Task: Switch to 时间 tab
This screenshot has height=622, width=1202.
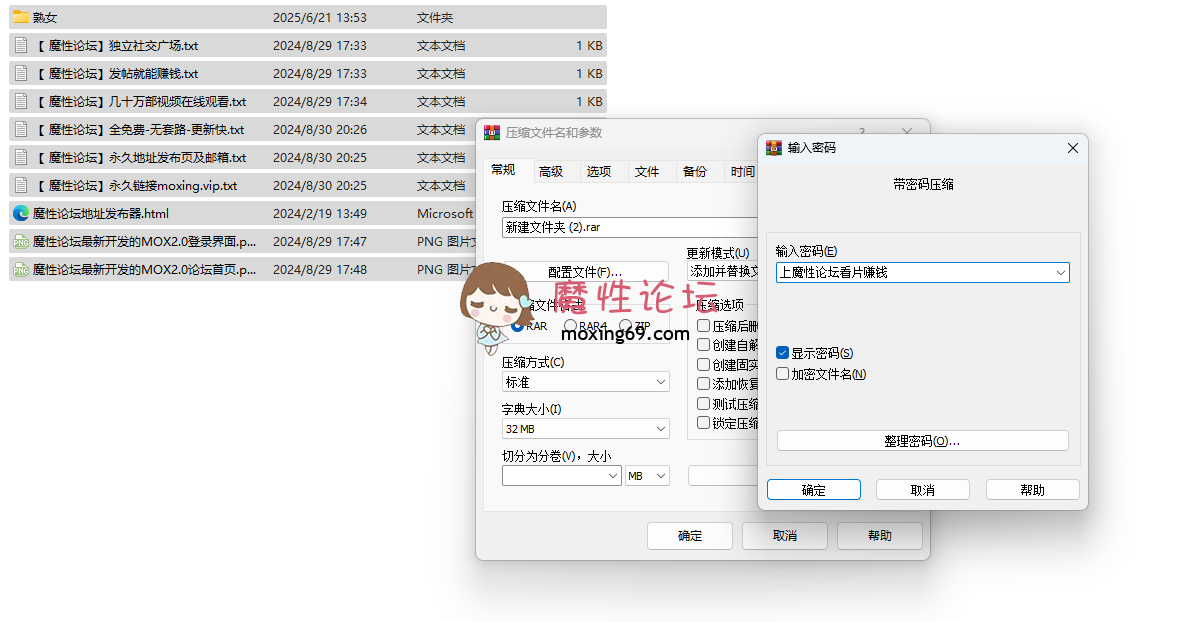Action: pyautogui.click(x=742, y=172)
